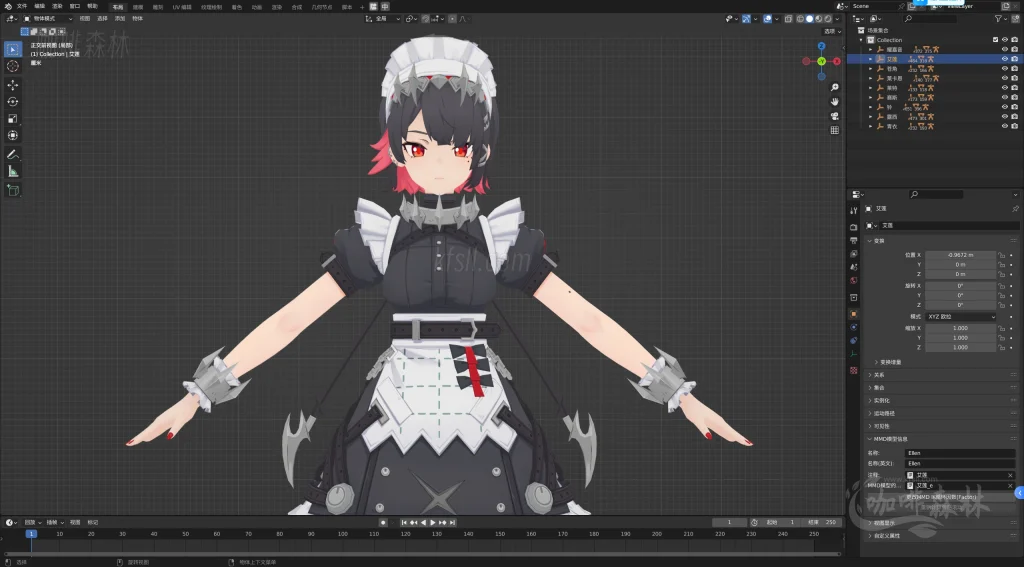Toggle lock on Location X
This screenshot has height=567, width=1024.
click(x=1001, y=255)
